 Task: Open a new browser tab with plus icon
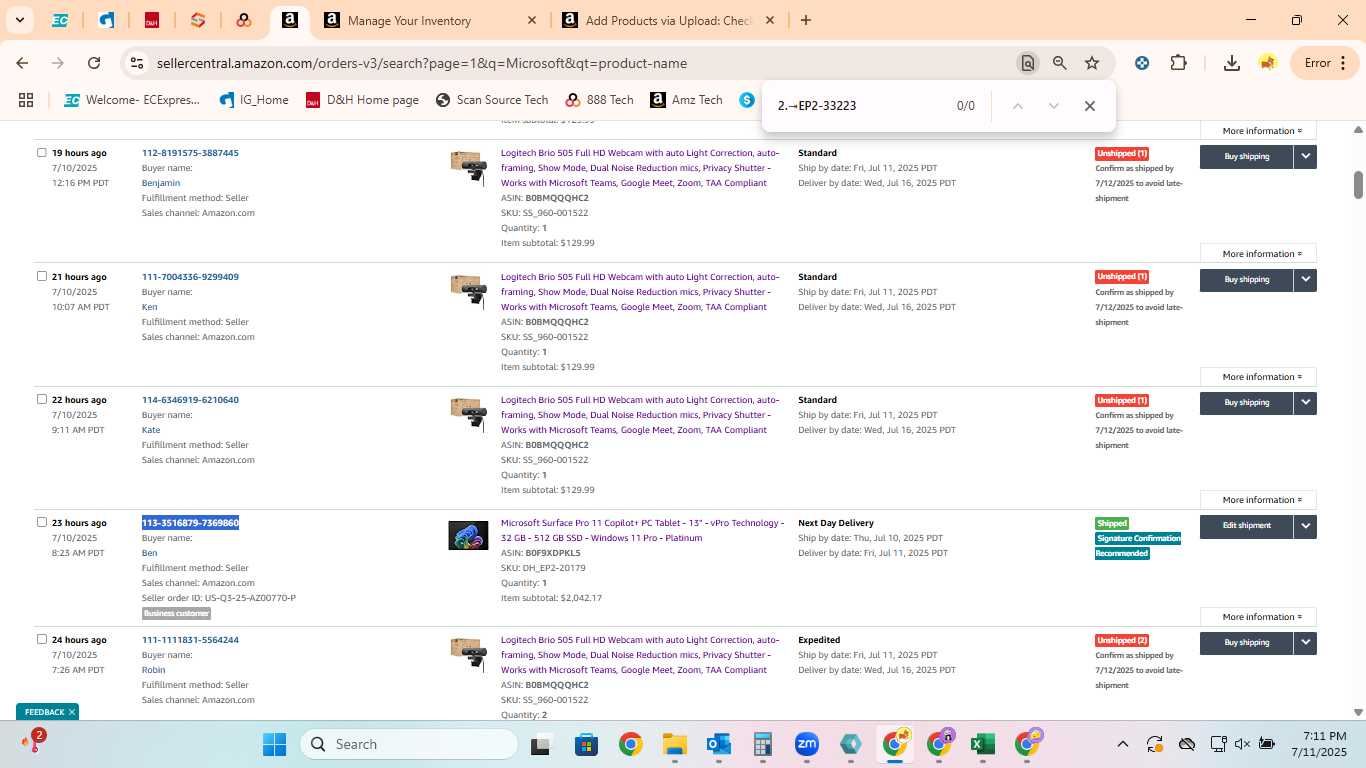tap(806, 20)
